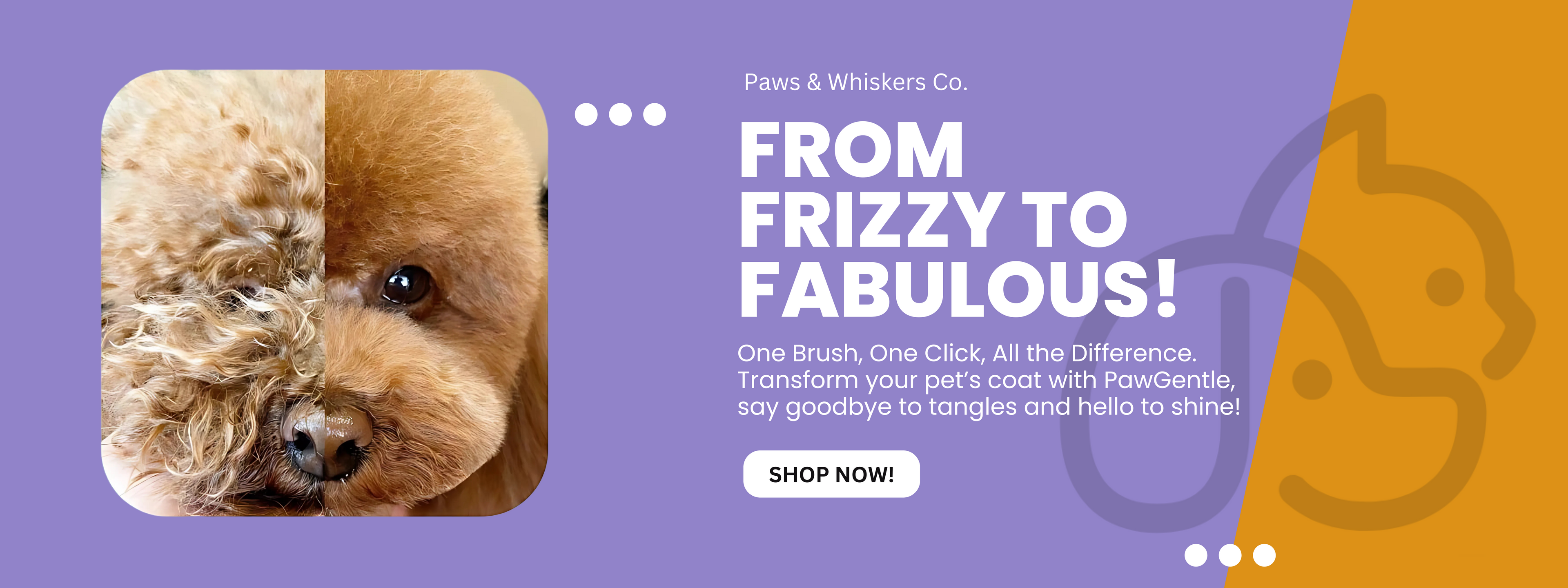Select the groomed 'after' half of the dog photo
This screenshot has height=588, width=1568.
[437, 293]
